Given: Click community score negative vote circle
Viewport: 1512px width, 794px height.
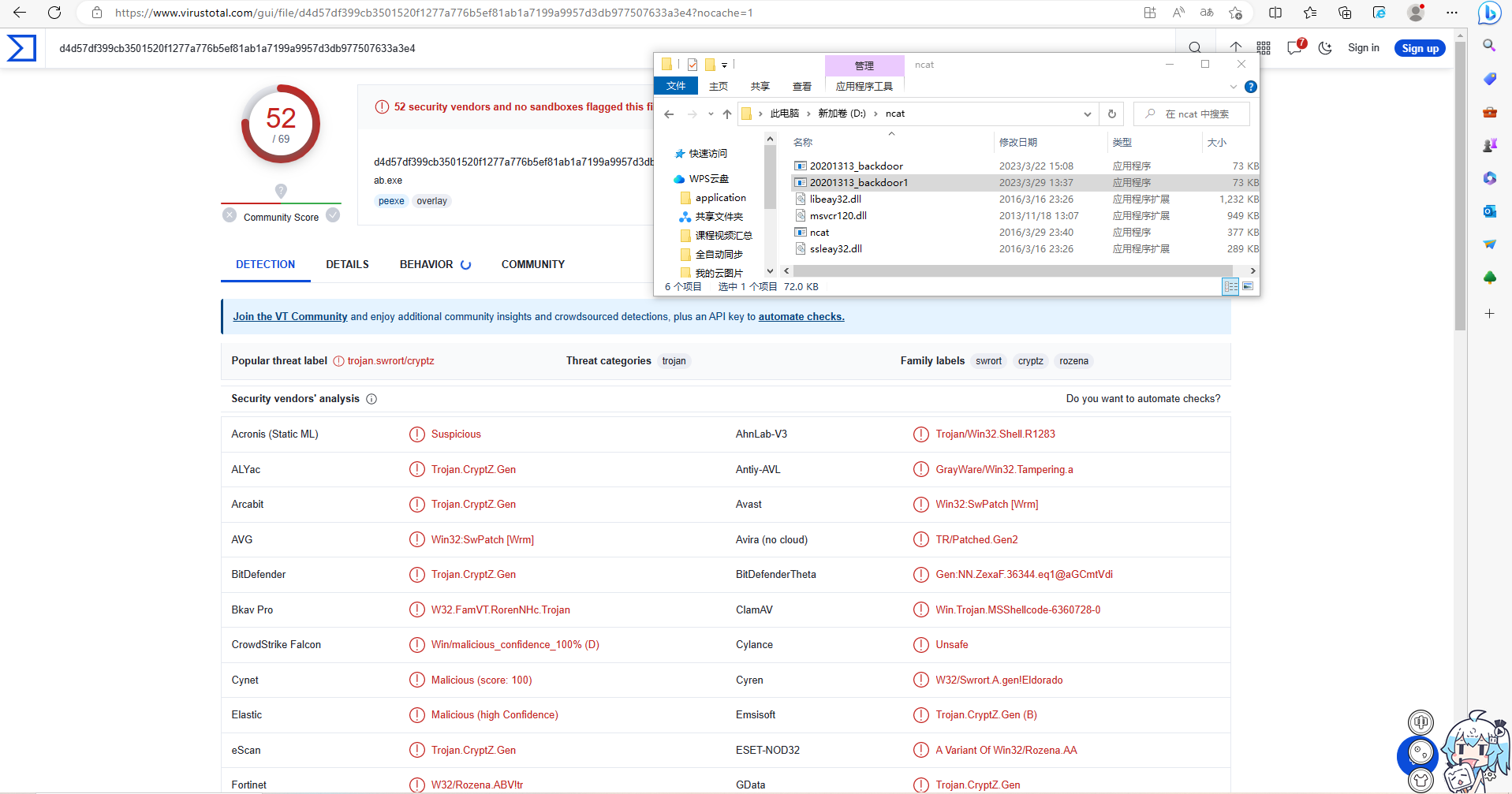Looking at the screenshot, I should (230, 215).
